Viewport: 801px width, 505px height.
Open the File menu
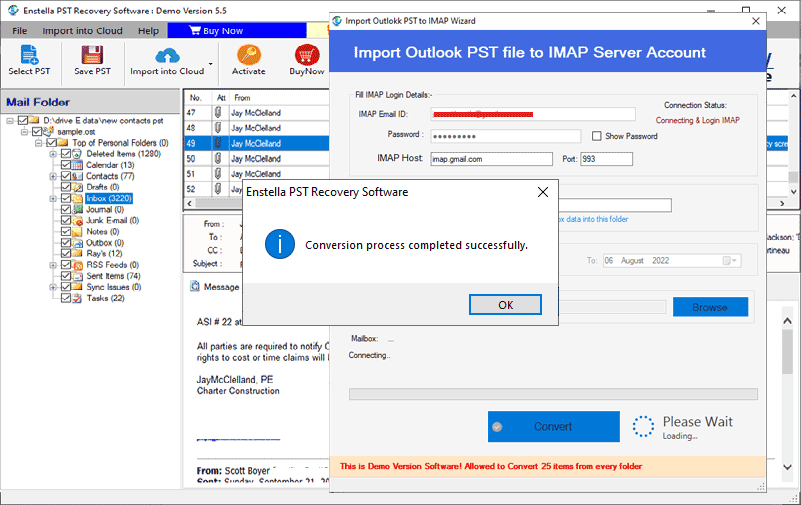point(19,31)
